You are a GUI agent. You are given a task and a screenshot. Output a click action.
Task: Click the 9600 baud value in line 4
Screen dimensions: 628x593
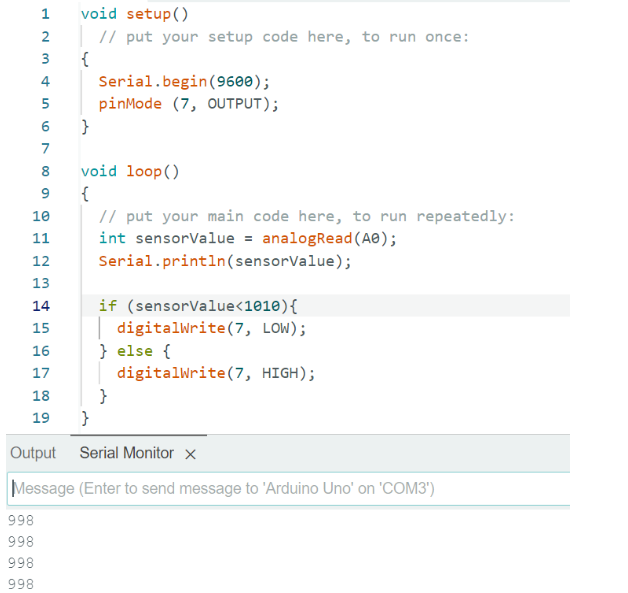235,82
